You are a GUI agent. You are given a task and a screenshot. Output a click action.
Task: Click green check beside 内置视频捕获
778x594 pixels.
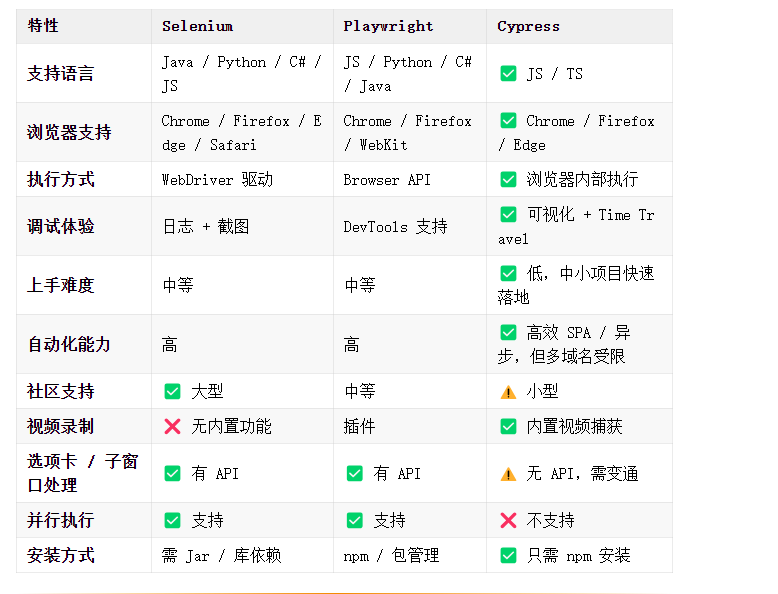point(508,426)
